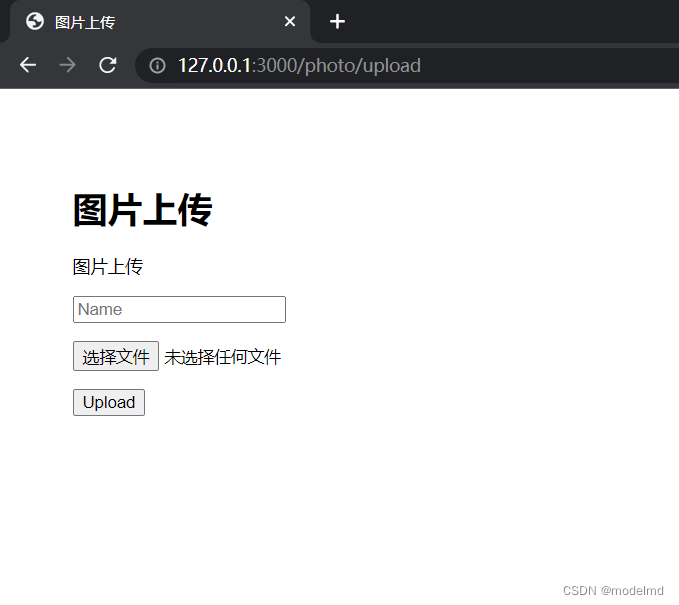Close the 图片上传 tab
Viewport: 679px width, 605px height.
[x=290, y=21]
